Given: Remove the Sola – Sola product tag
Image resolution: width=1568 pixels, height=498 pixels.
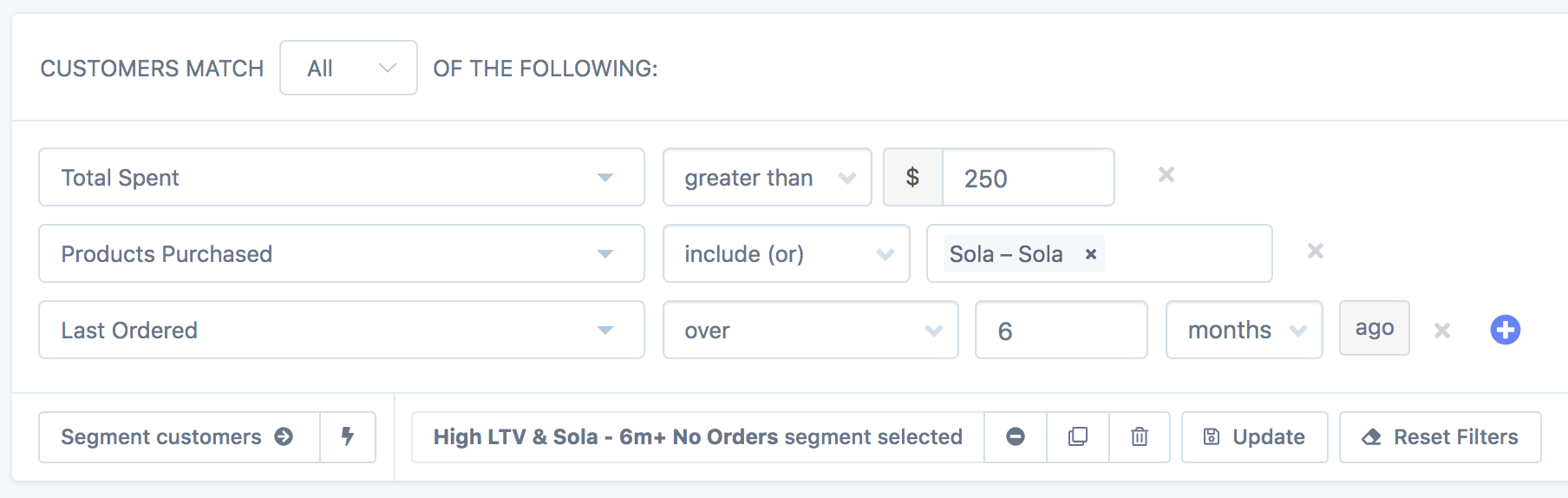Looking at the screenshot, I should (x=1091, y=254).
